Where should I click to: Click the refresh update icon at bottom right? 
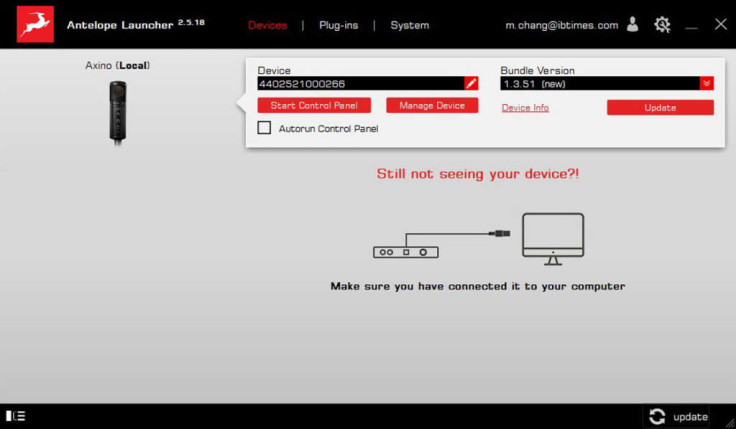pyautogui.click(x=657, y=416)
